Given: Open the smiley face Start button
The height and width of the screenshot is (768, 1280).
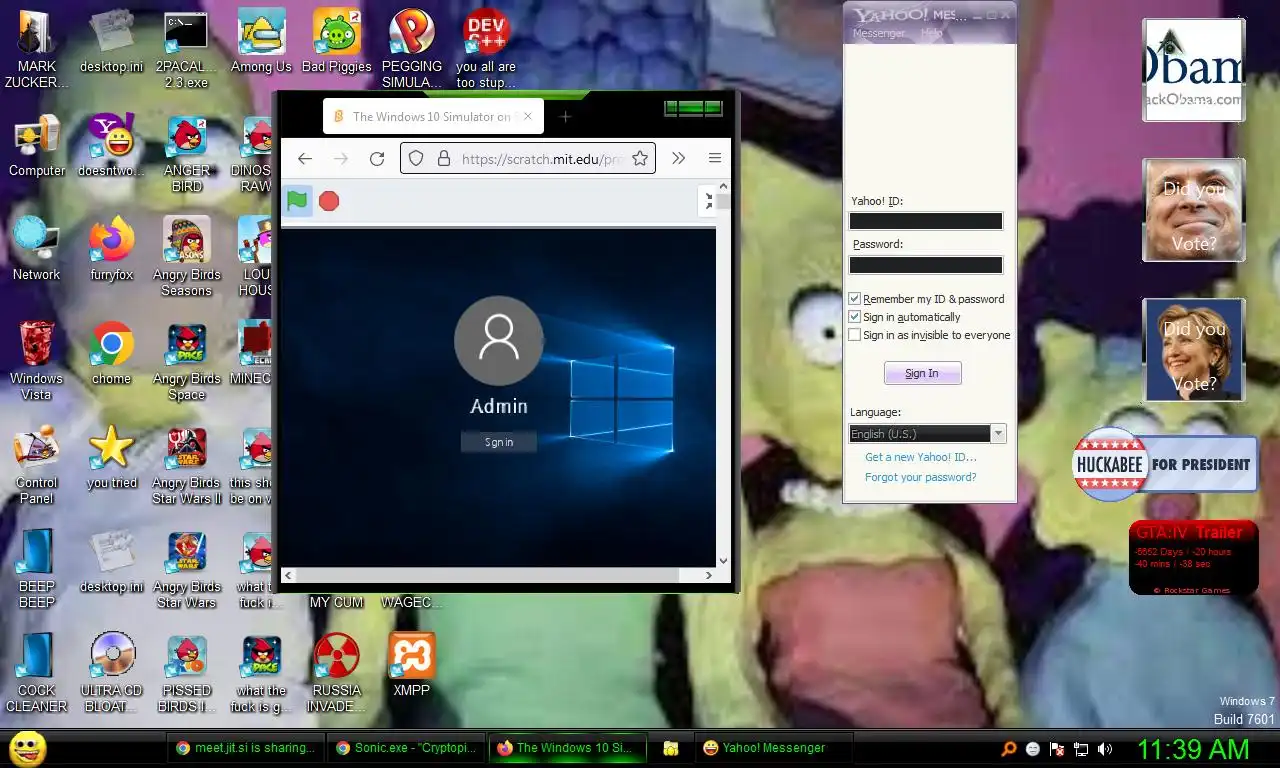Looking at the screenshot, I should tap(27, 748).
